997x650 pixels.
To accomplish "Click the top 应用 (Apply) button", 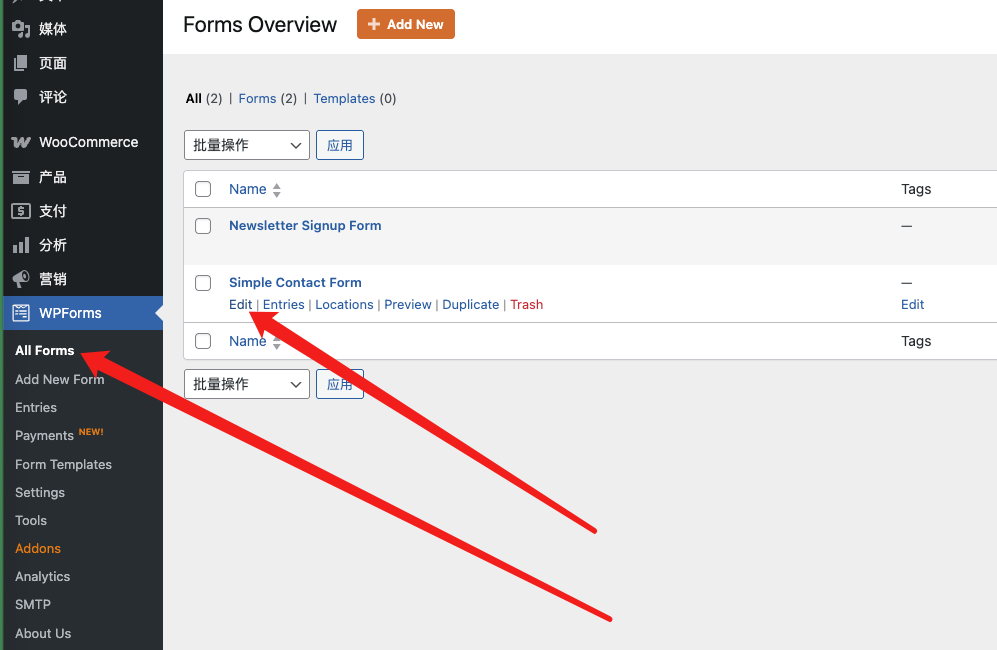I will 340,145.
